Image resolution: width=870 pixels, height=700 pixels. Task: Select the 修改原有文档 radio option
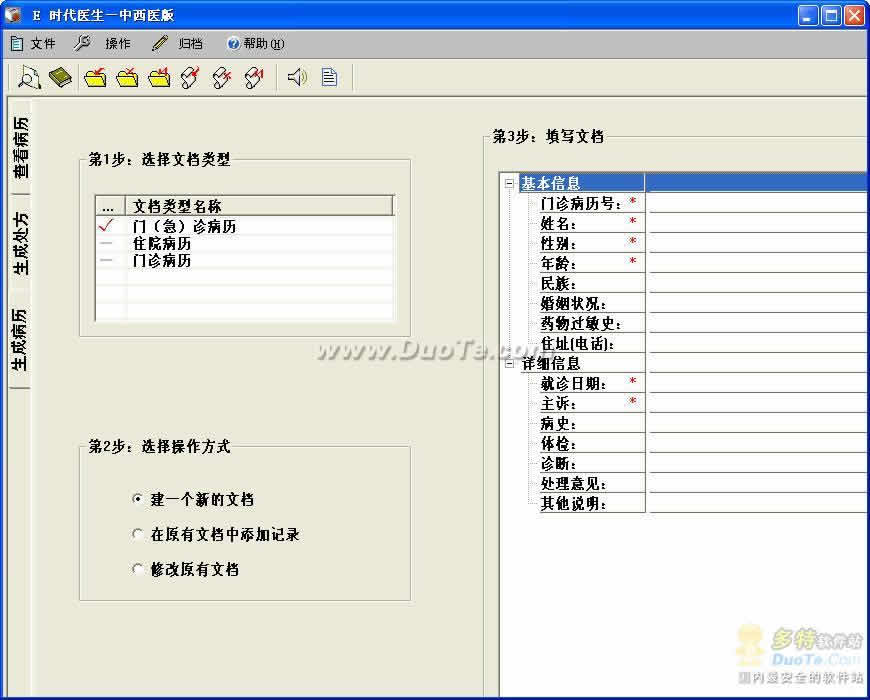(x=138, y=569)
